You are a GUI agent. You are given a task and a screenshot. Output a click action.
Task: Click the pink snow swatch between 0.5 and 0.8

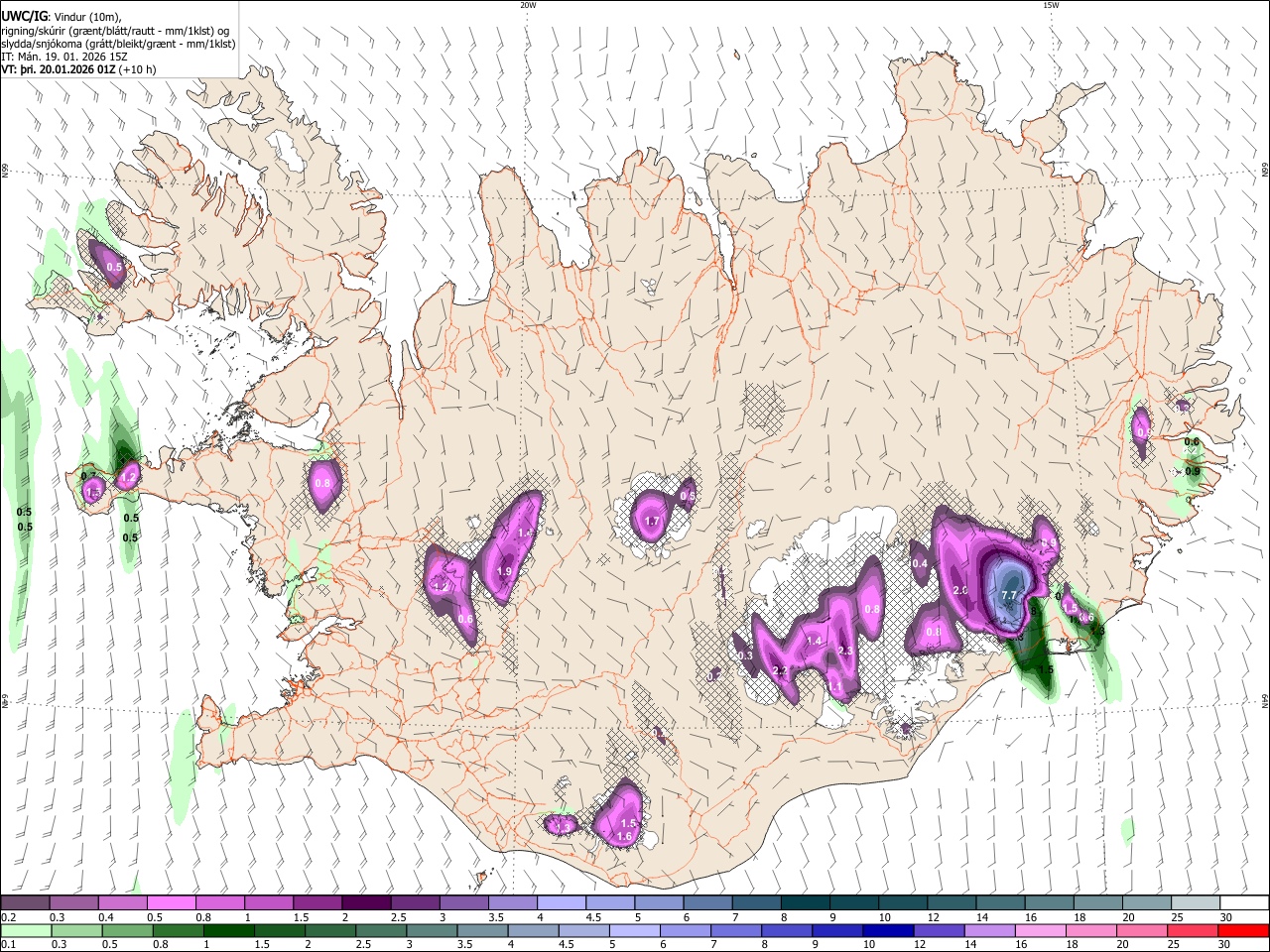(171, 902)
